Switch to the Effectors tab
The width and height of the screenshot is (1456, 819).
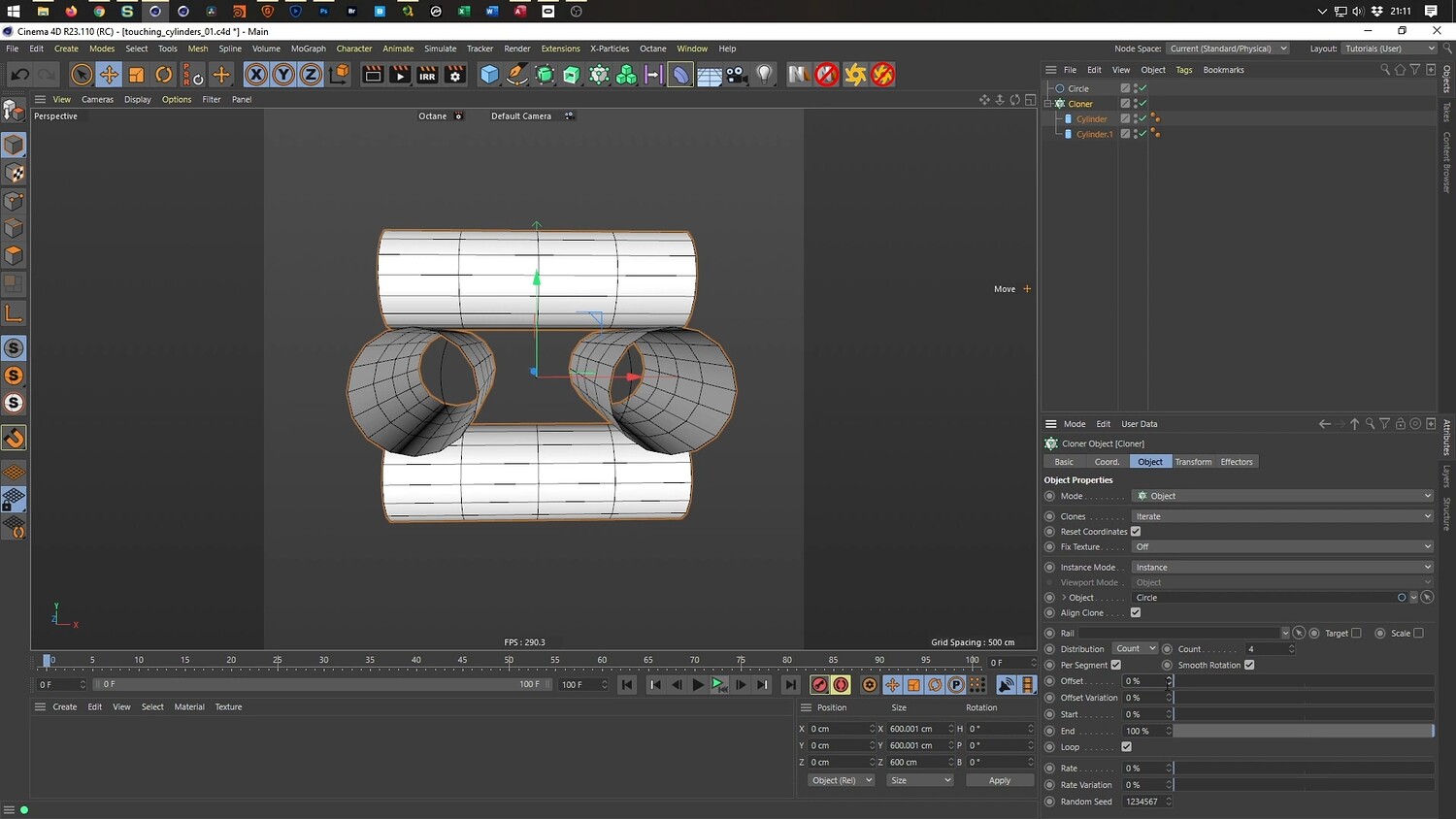[x=1236, y=462]
